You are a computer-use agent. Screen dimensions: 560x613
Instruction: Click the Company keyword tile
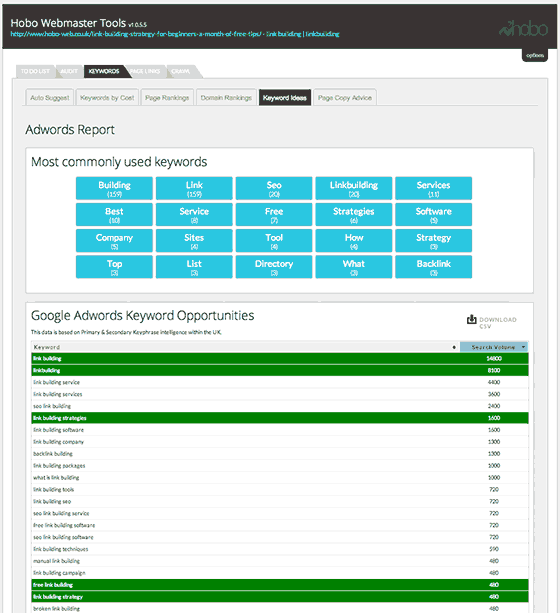coord(114,240)
